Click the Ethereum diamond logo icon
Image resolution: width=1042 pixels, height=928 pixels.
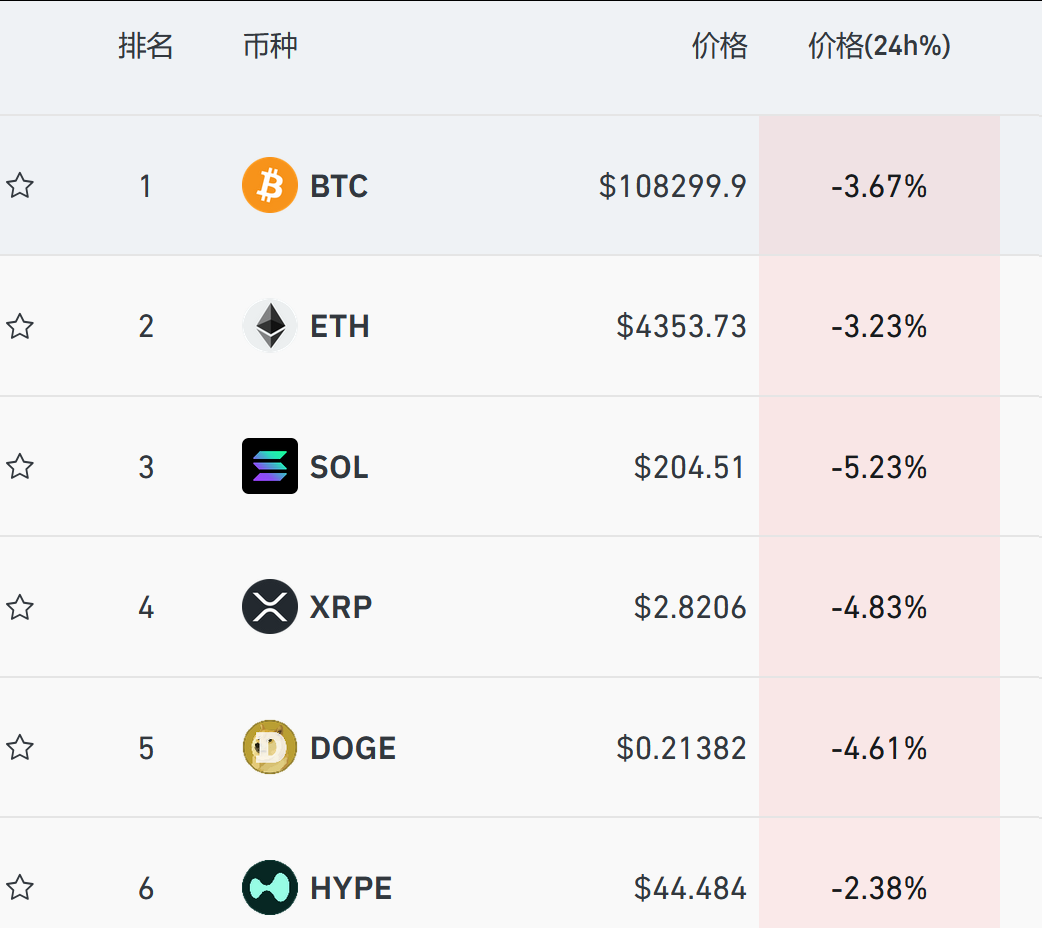click(x=270, y=326)
